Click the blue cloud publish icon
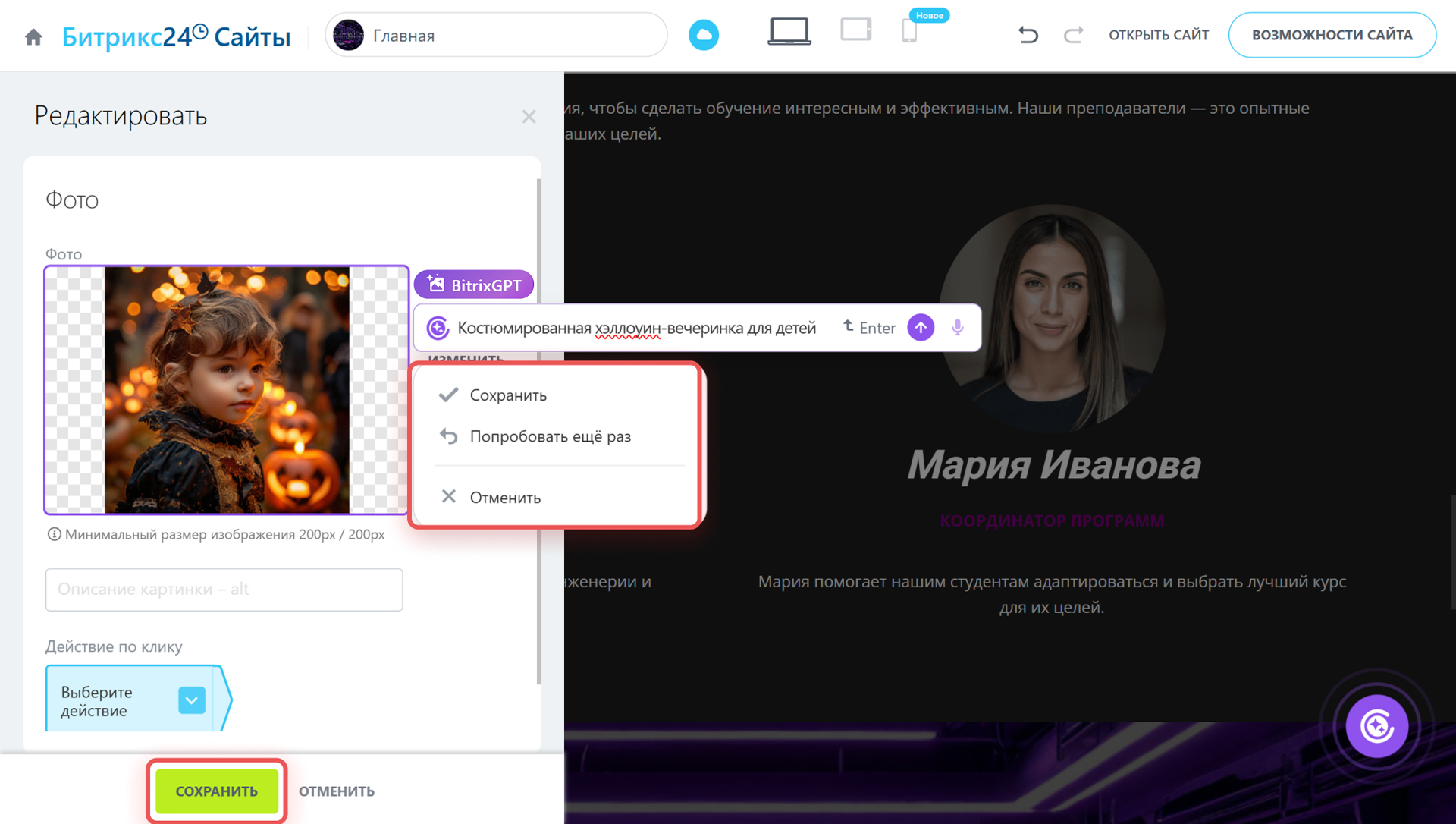This screenshot has height=824, width=1456. click(703, 35)
